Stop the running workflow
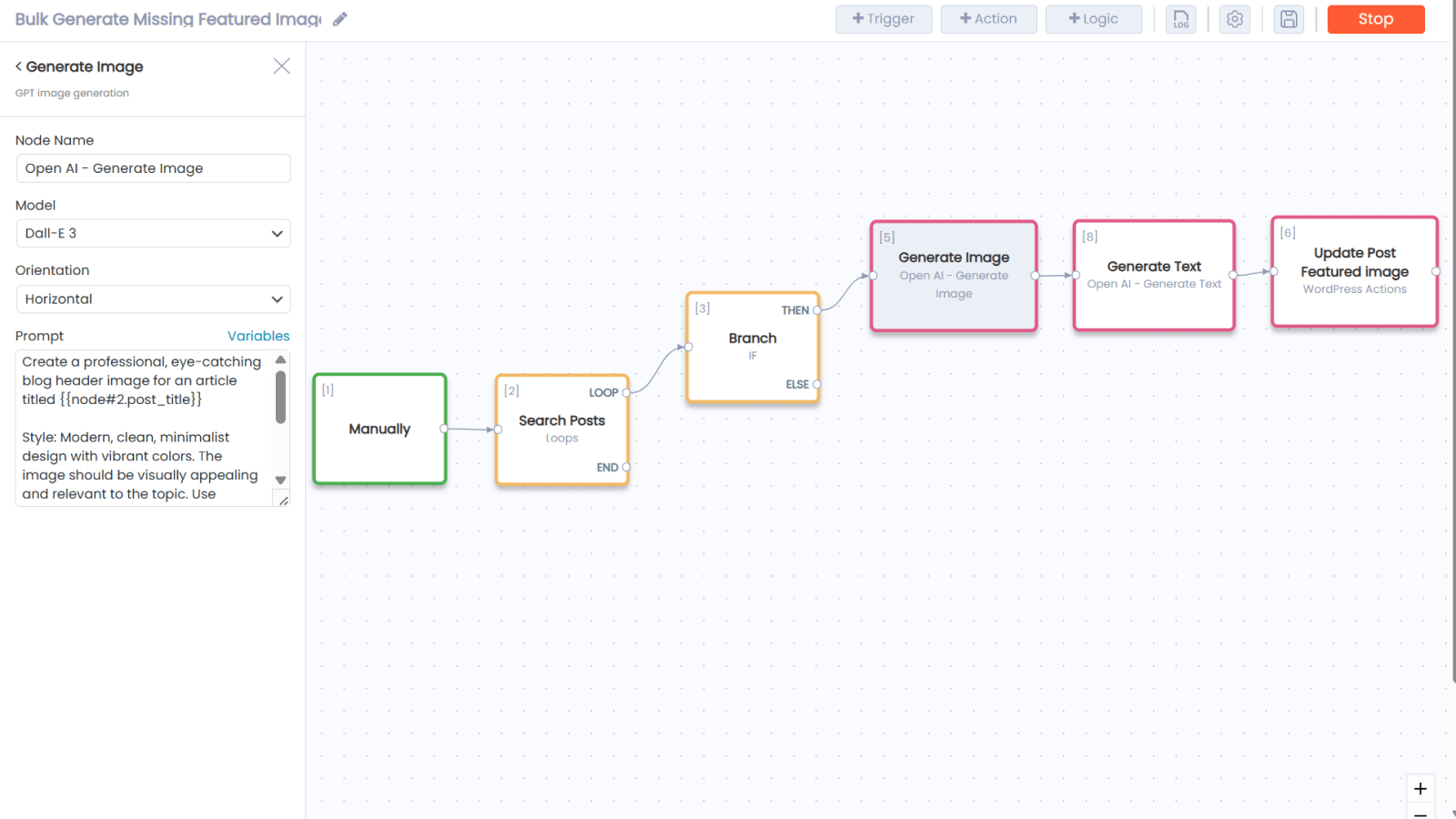The height and width of the screenshot is (819, 1456). [1375, 18]
